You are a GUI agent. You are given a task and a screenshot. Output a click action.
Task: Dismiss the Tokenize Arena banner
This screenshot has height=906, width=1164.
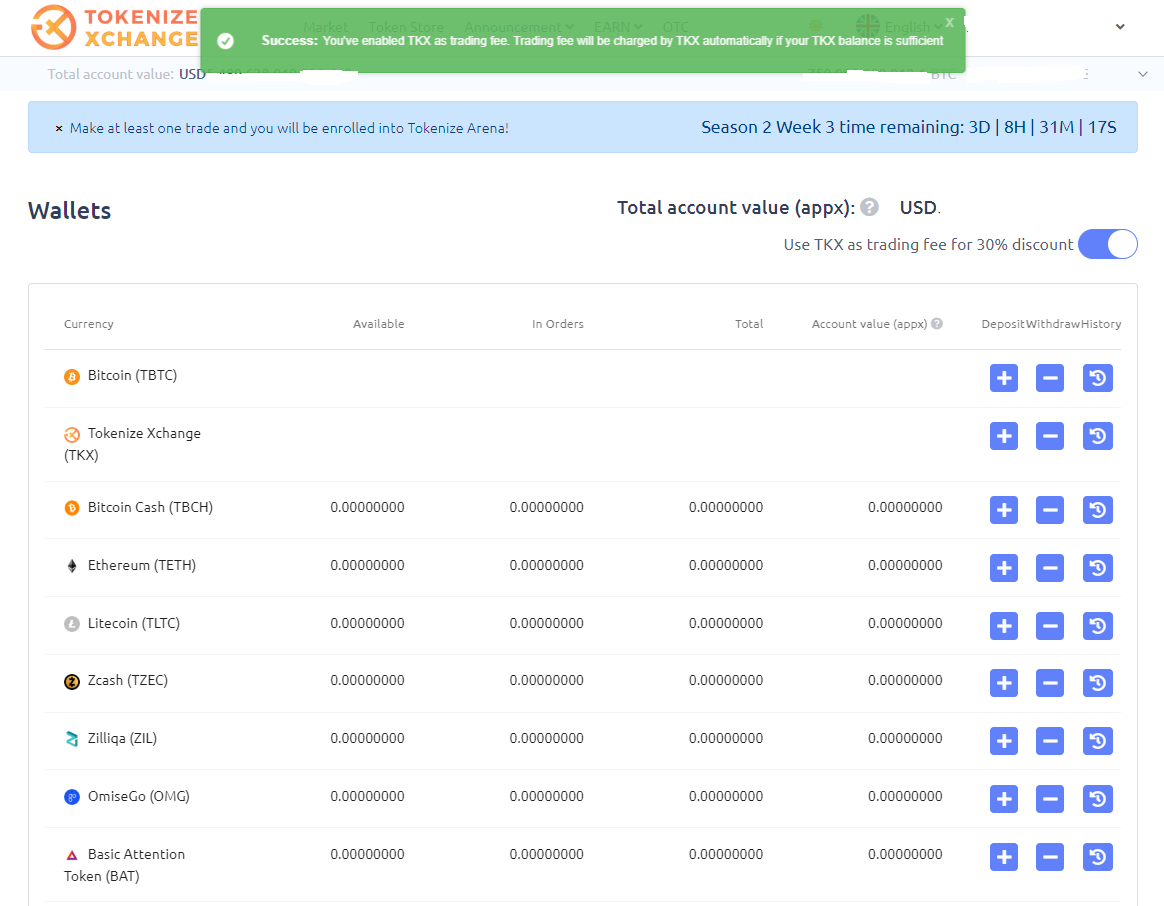click(x=59, y=128)
